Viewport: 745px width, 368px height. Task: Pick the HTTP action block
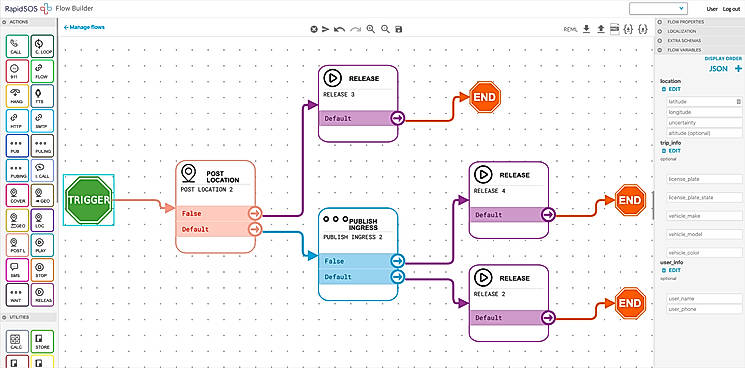tap(17, 121)
